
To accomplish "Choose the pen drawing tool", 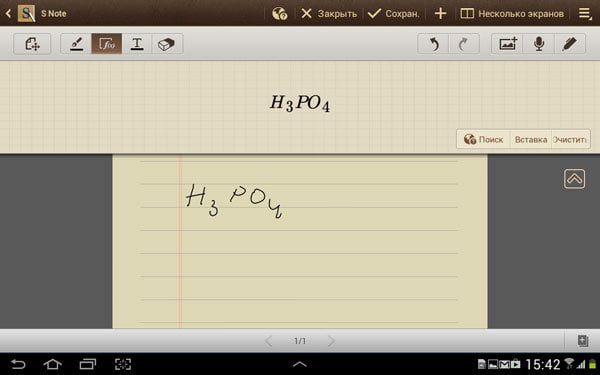I will (x=76, y=44).
